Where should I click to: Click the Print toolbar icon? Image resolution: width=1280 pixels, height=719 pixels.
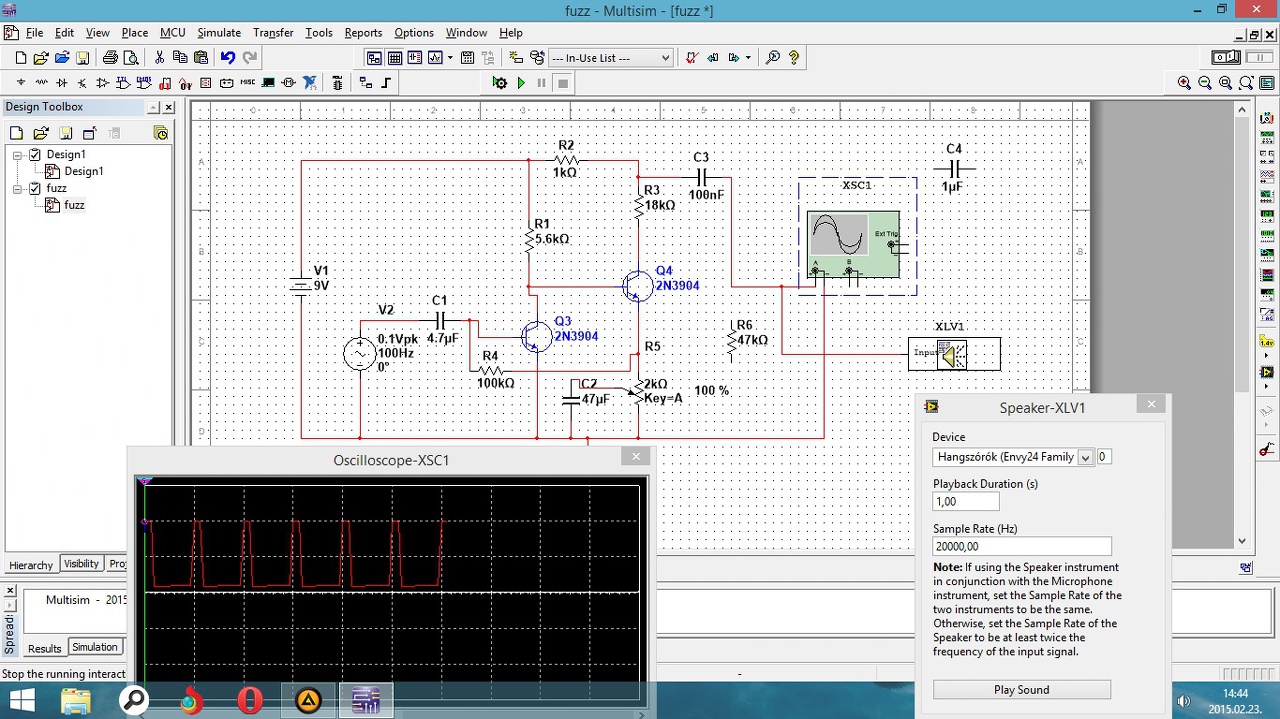(x=110, y=58)
